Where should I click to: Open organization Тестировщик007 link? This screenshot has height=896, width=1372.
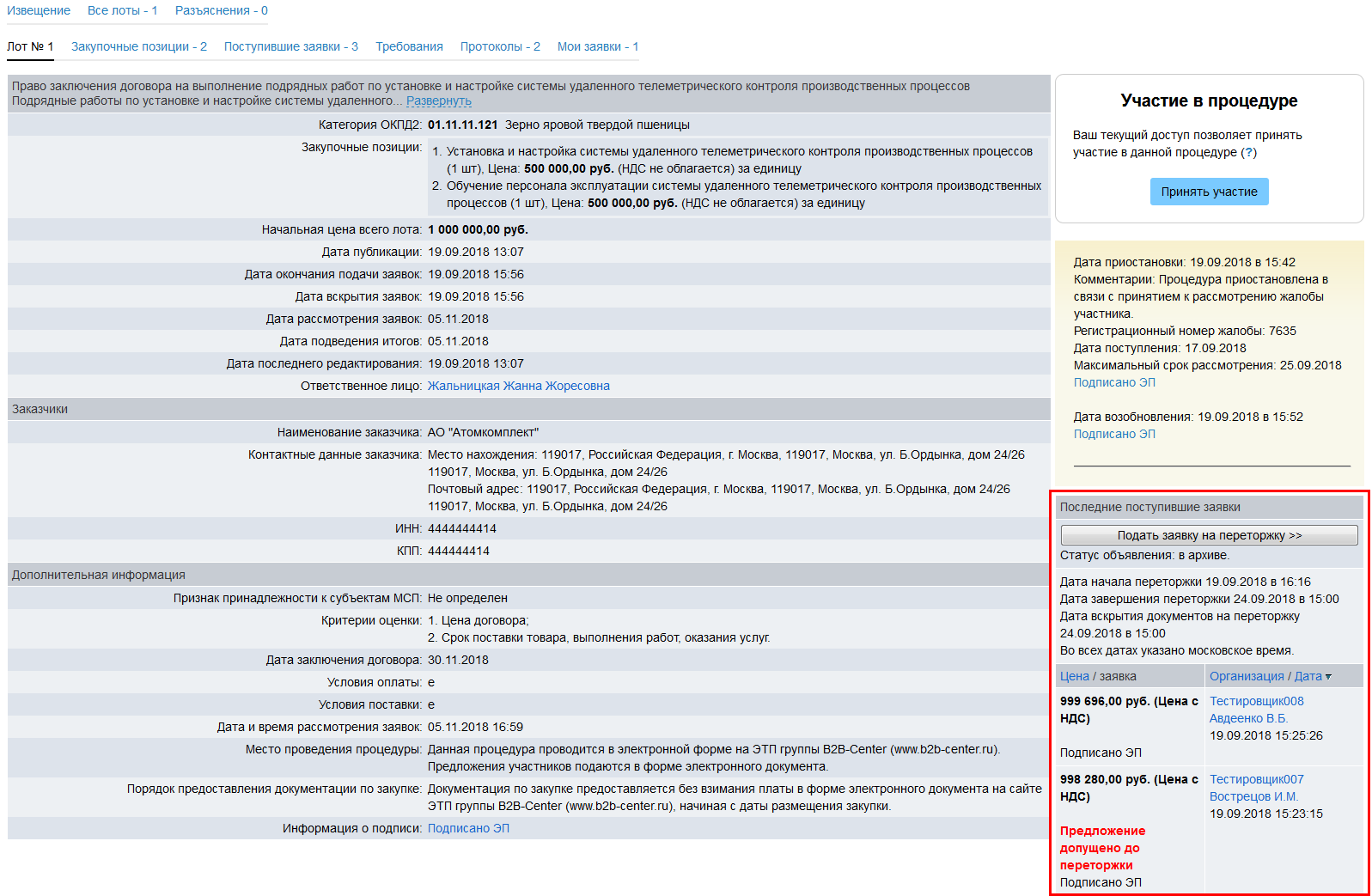pyautogui.click(x=1256, y=779)
